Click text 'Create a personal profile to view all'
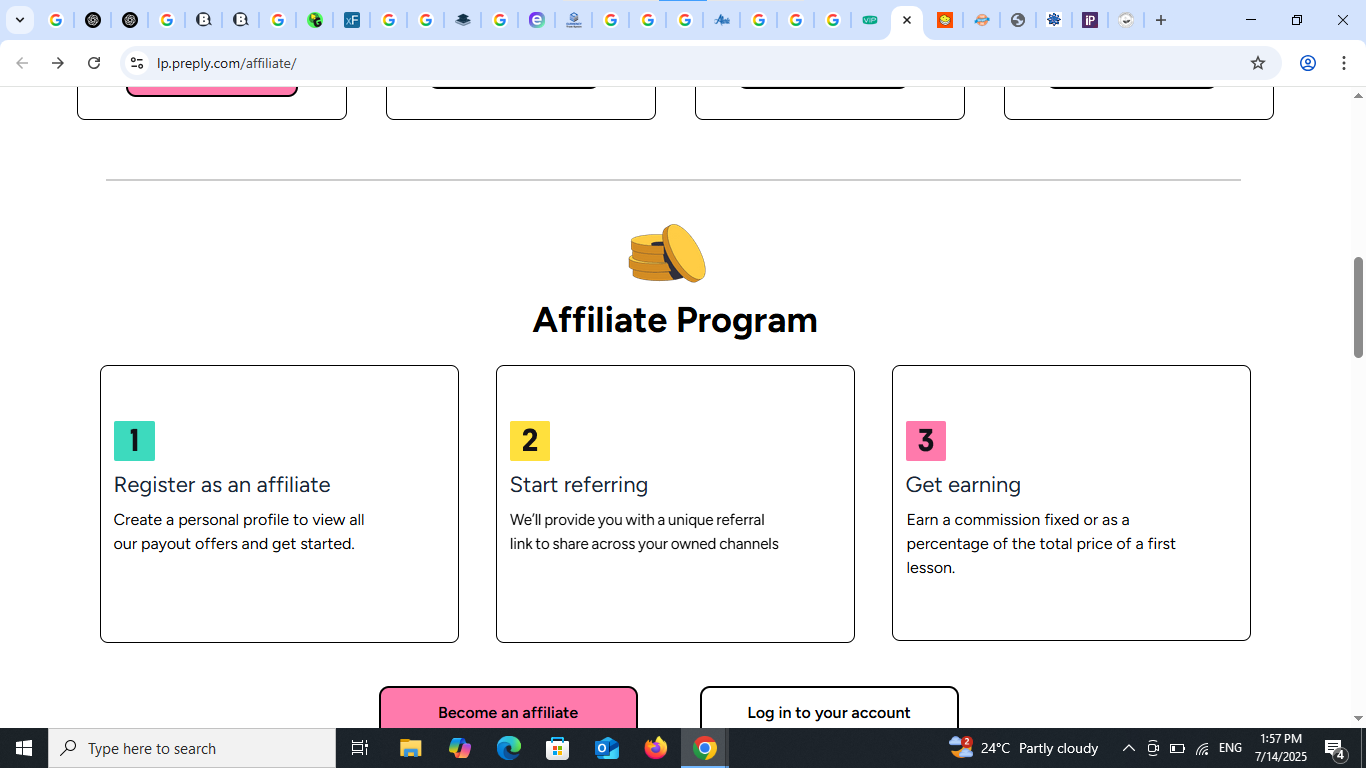The width and height of the screenshot is (1366, 768). 239,520
